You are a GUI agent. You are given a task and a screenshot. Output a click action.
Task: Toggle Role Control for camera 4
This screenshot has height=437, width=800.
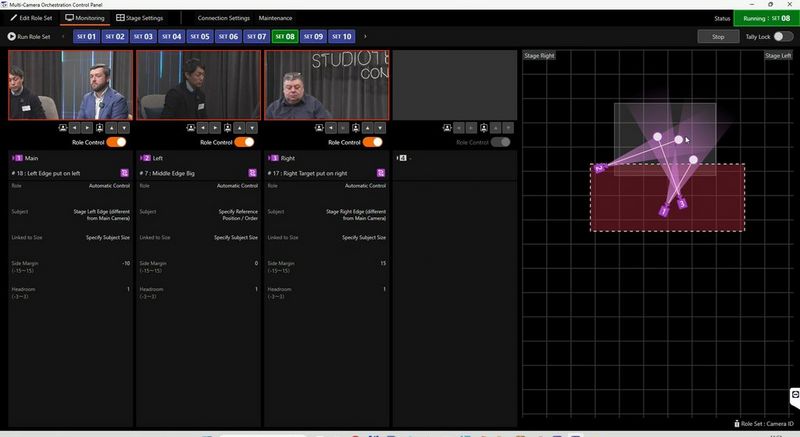(x=501, y=142)
